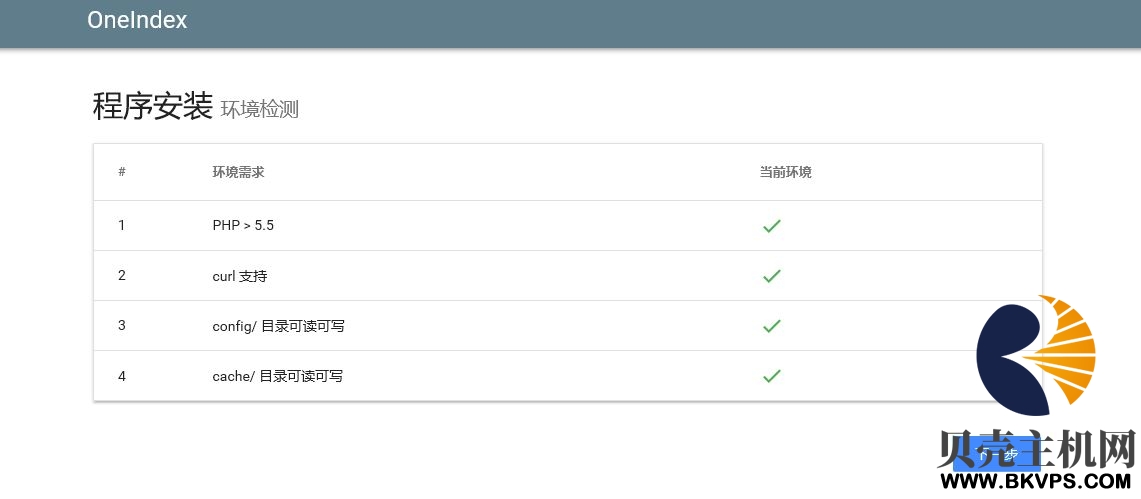This screenshot has width=1141, height=499.
Task: Click row number 1 in the table
Action: click(122, 225)
